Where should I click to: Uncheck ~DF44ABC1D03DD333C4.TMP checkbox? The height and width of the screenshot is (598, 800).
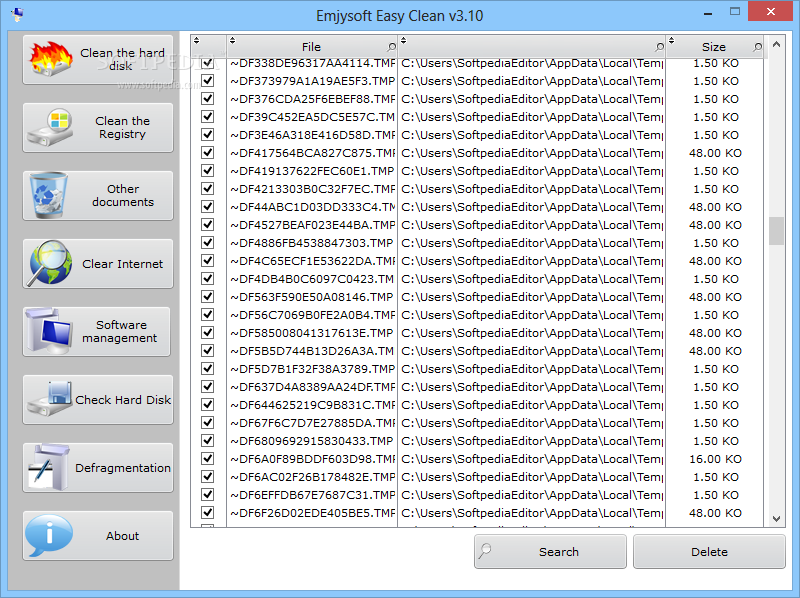208,207
